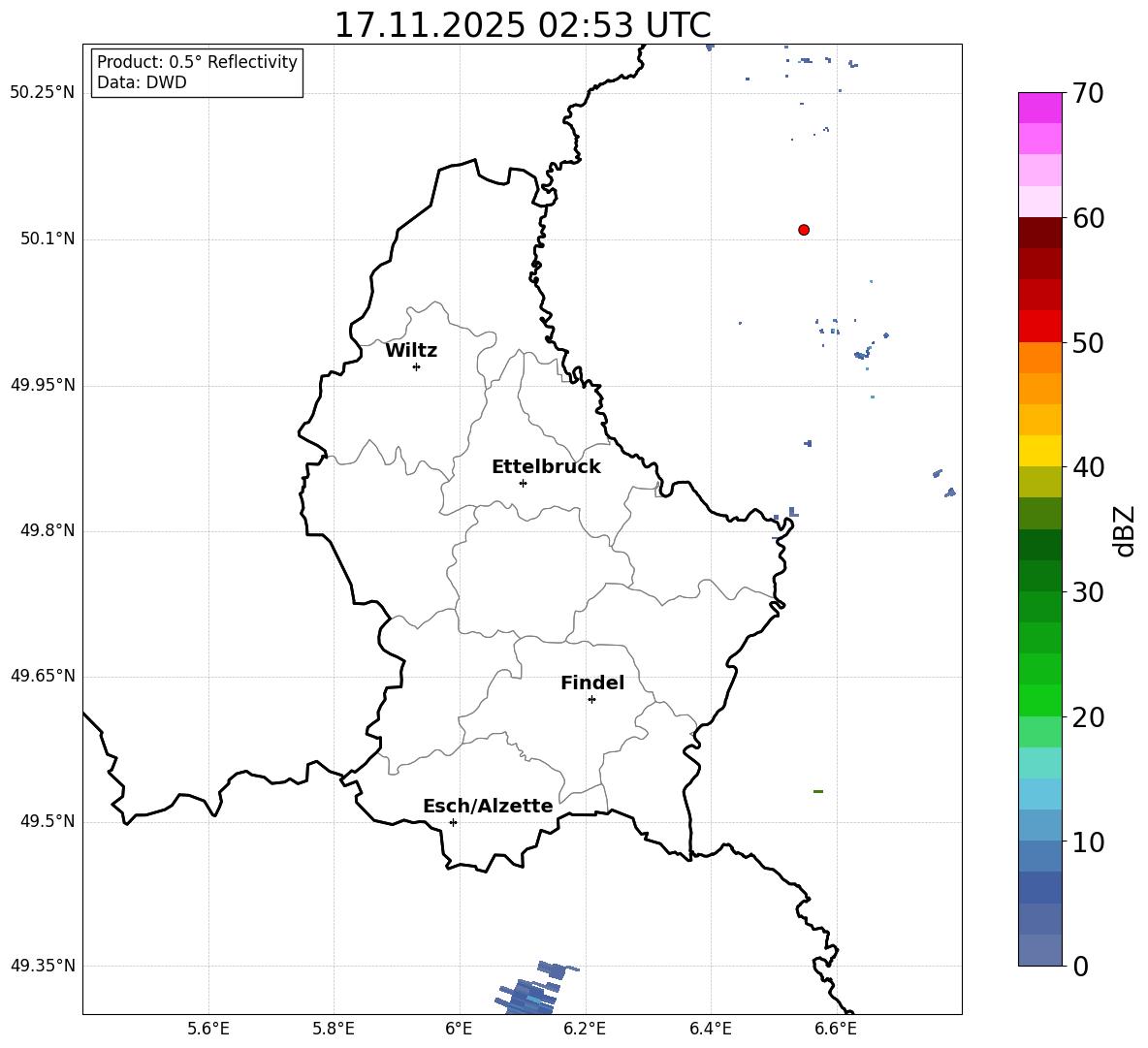Click the bright green colorbar segment above 20
The width and height of the screenshot is (1148, 1048).
(1040, 700)
